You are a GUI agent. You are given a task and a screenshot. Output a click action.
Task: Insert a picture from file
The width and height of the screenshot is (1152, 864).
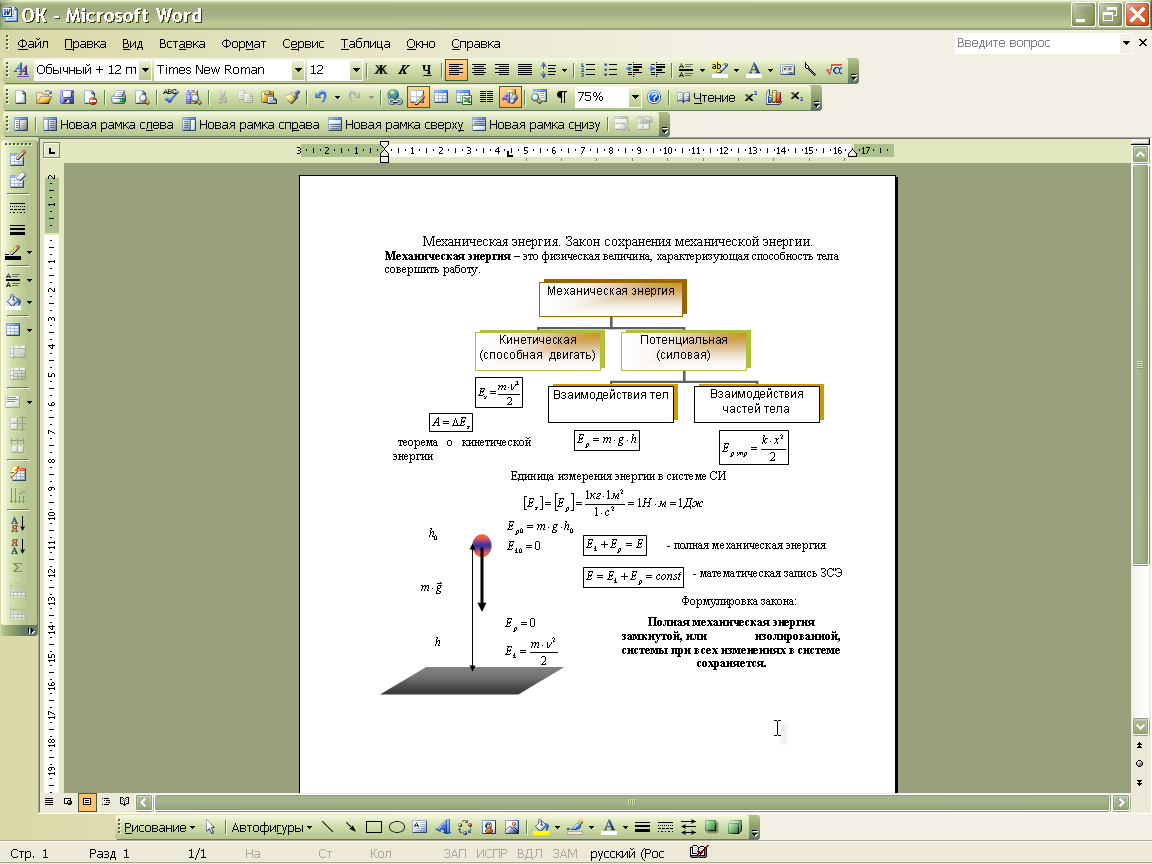512,827
